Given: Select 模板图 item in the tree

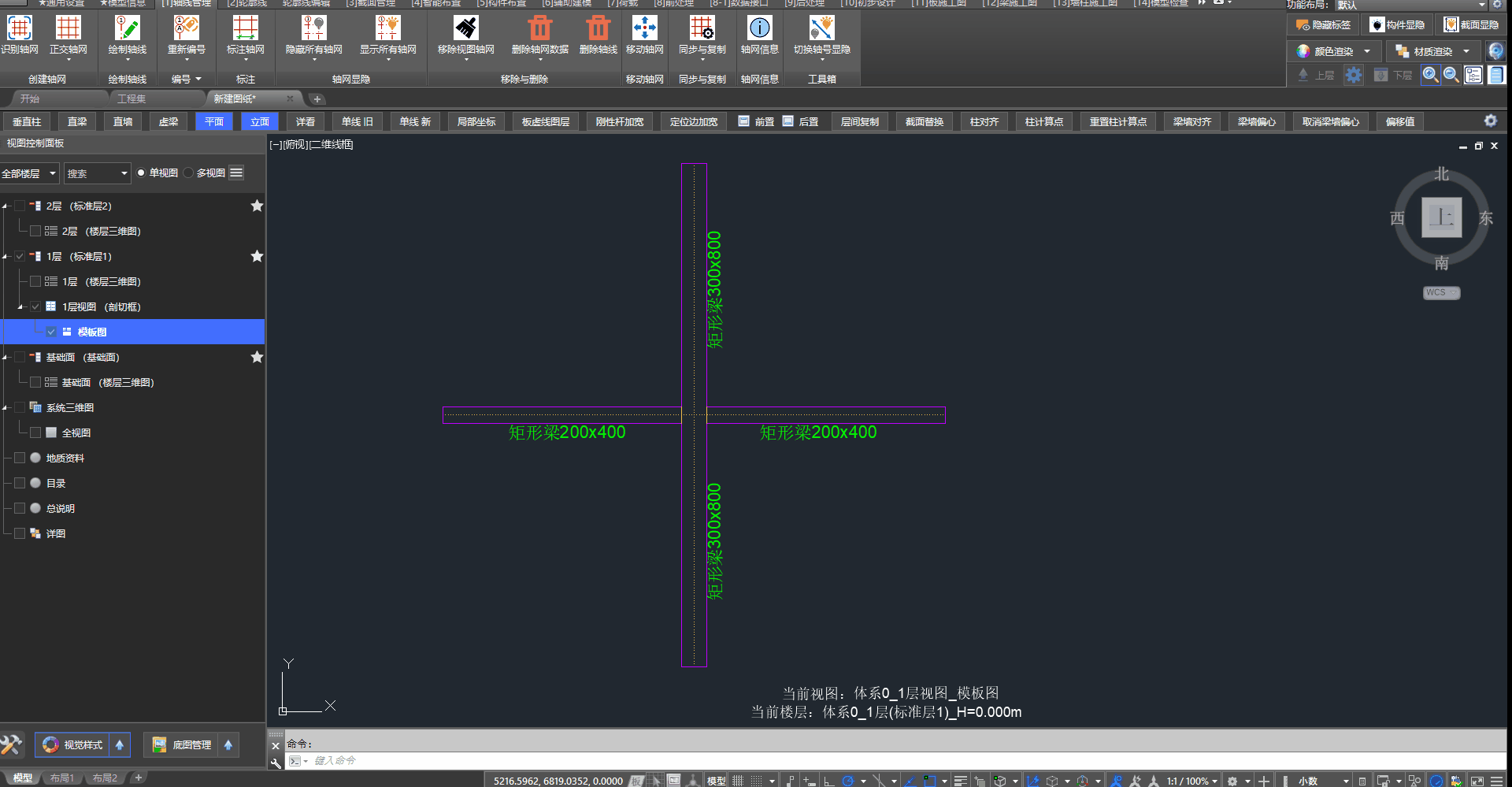Looking at the screenshot, I should [x=92, y=332].
